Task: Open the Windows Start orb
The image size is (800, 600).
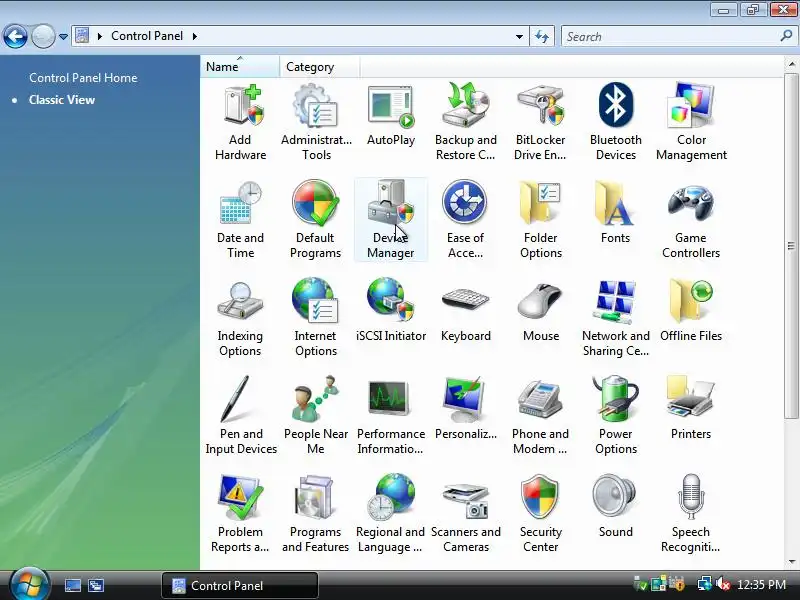Action: 29,585
